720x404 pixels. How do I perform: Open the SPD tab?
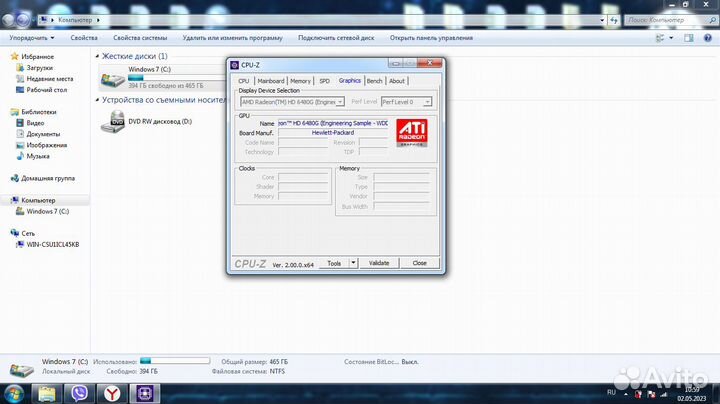point(324,81)
